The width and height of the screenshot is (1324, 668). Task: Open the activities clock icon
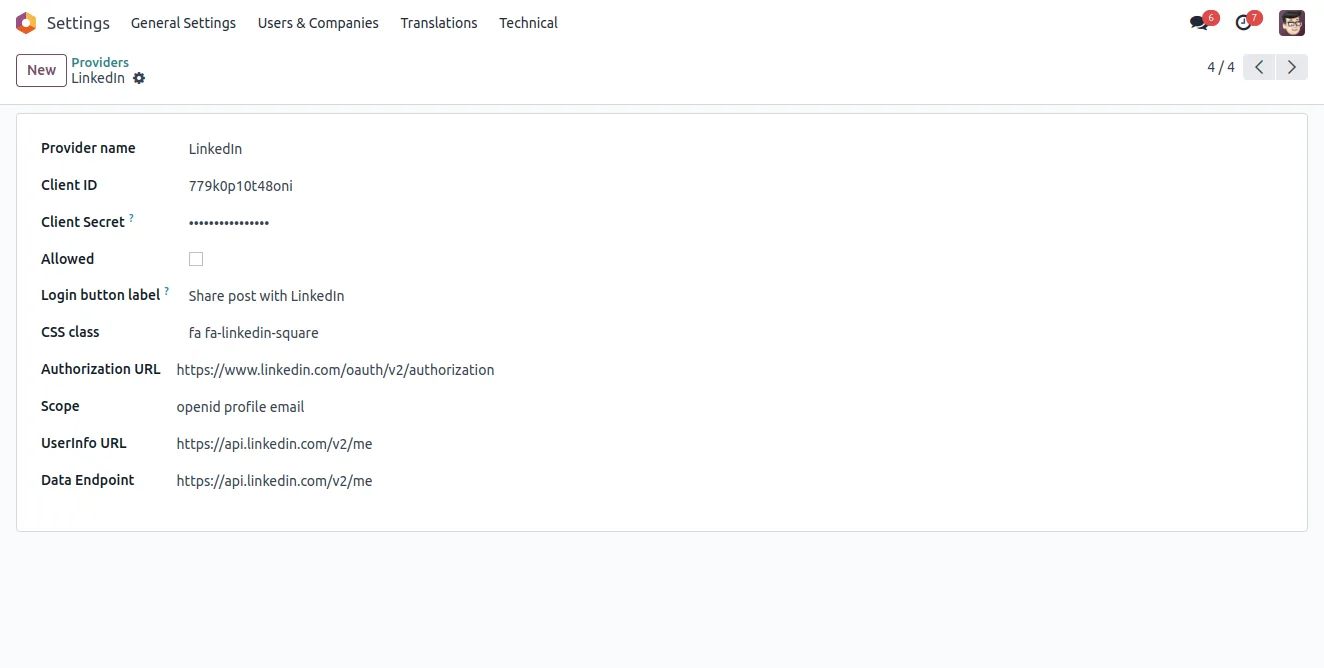(x=1243, y=23)
